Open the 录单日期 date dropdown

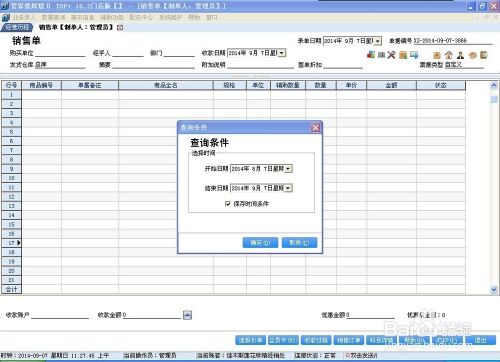[x=377, y=41]
